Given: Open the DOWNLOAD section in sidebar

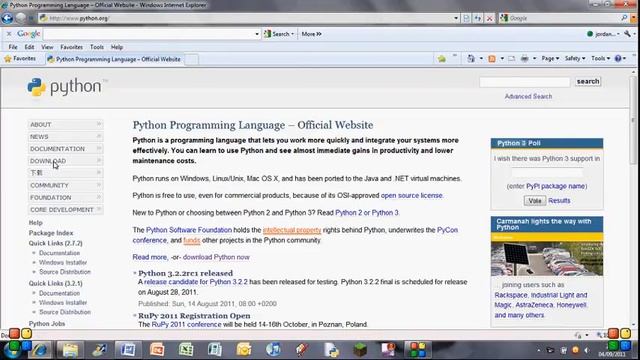Looking at the screenshot, I should 65,161.
